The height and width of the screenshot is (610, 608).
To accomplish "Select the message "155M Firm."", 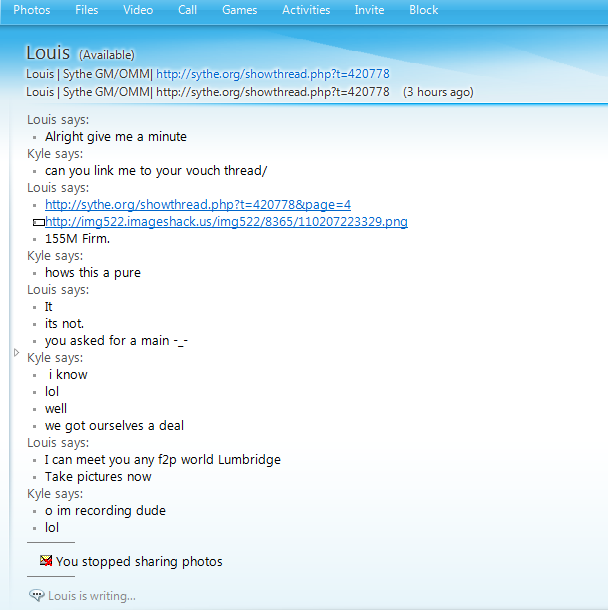I will (x=77, y=238).
